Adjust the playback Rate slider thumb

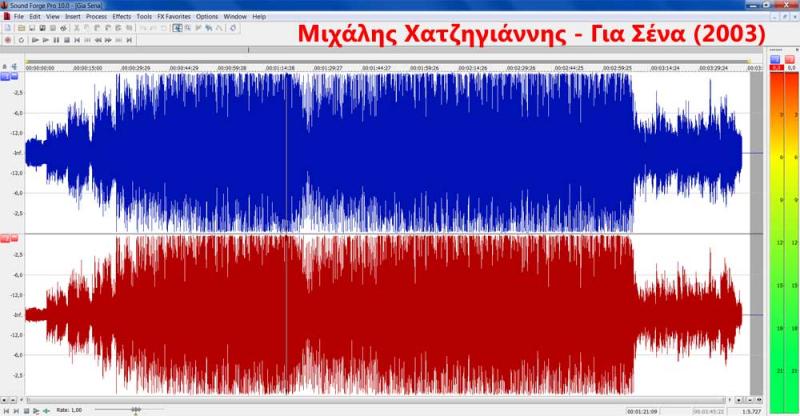pos(136,409)
